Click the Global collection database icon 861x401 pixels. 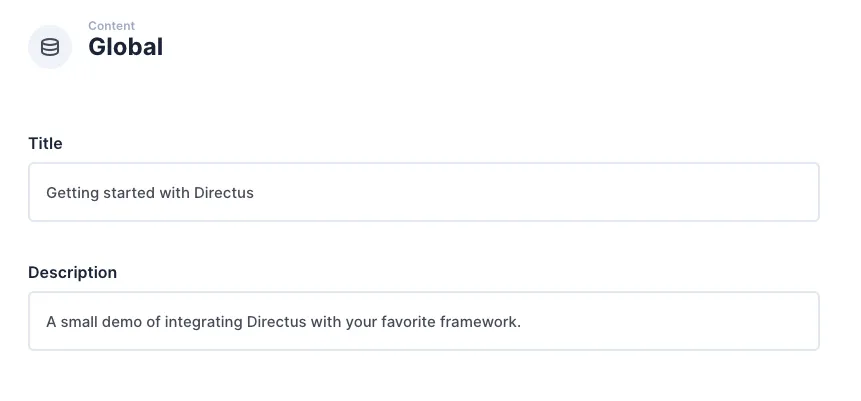pyautogui.click(x=50, y=47)
